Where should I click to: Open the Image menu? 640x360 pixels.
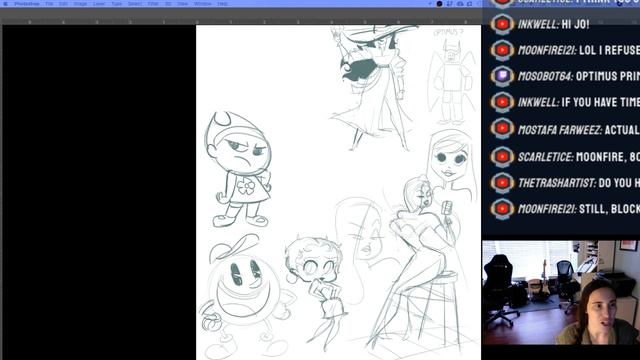tap(80, 4)
